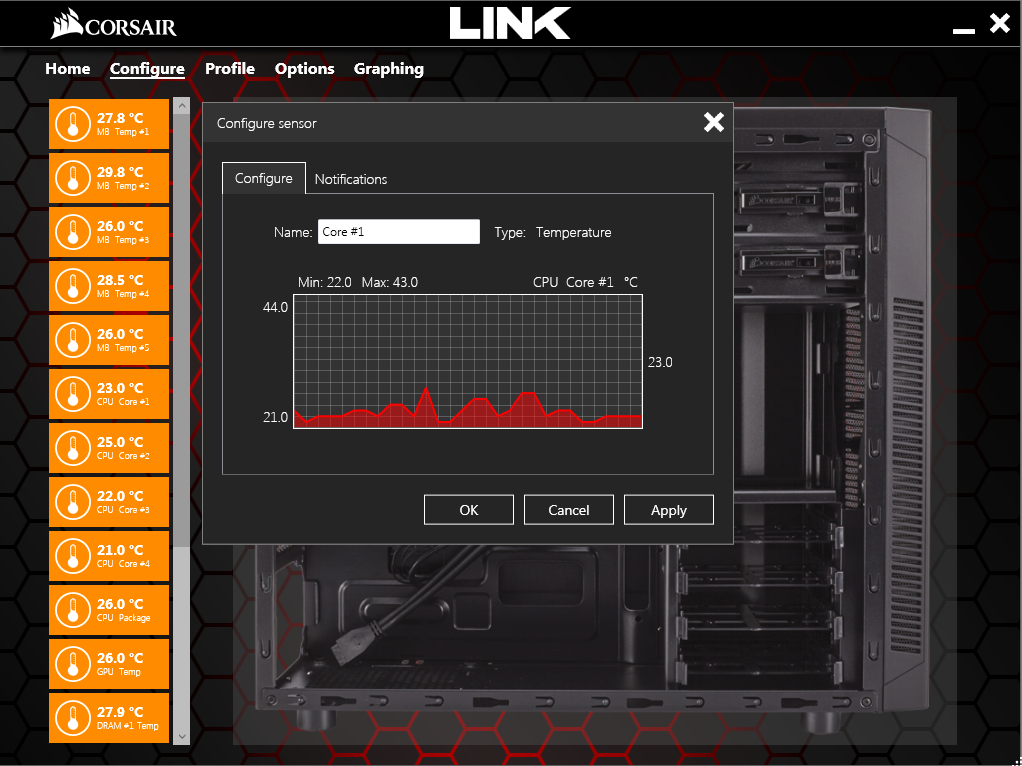Click the Apply button
This screenshot has width=1022, height=766.
pos(669,510)
